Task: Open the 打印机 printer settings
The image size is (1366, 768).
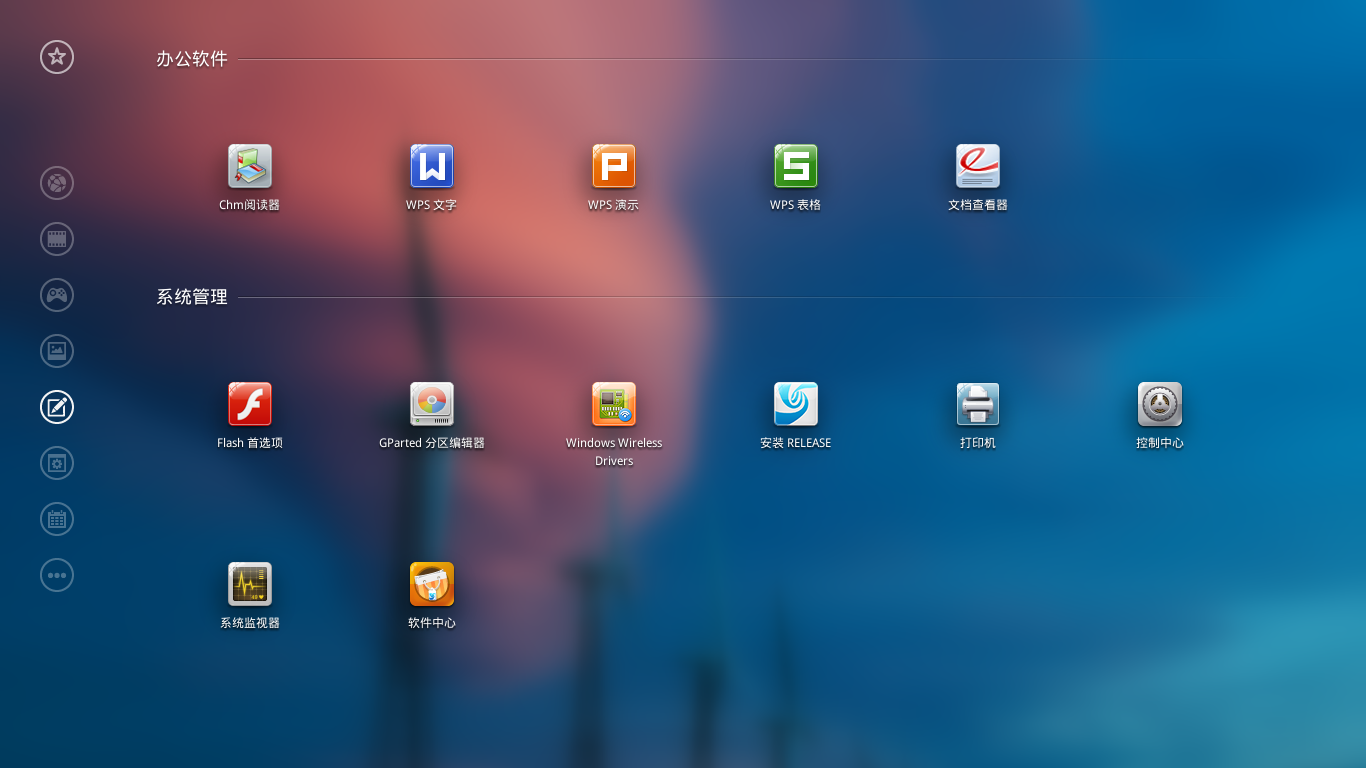Action: pos(978,416)
